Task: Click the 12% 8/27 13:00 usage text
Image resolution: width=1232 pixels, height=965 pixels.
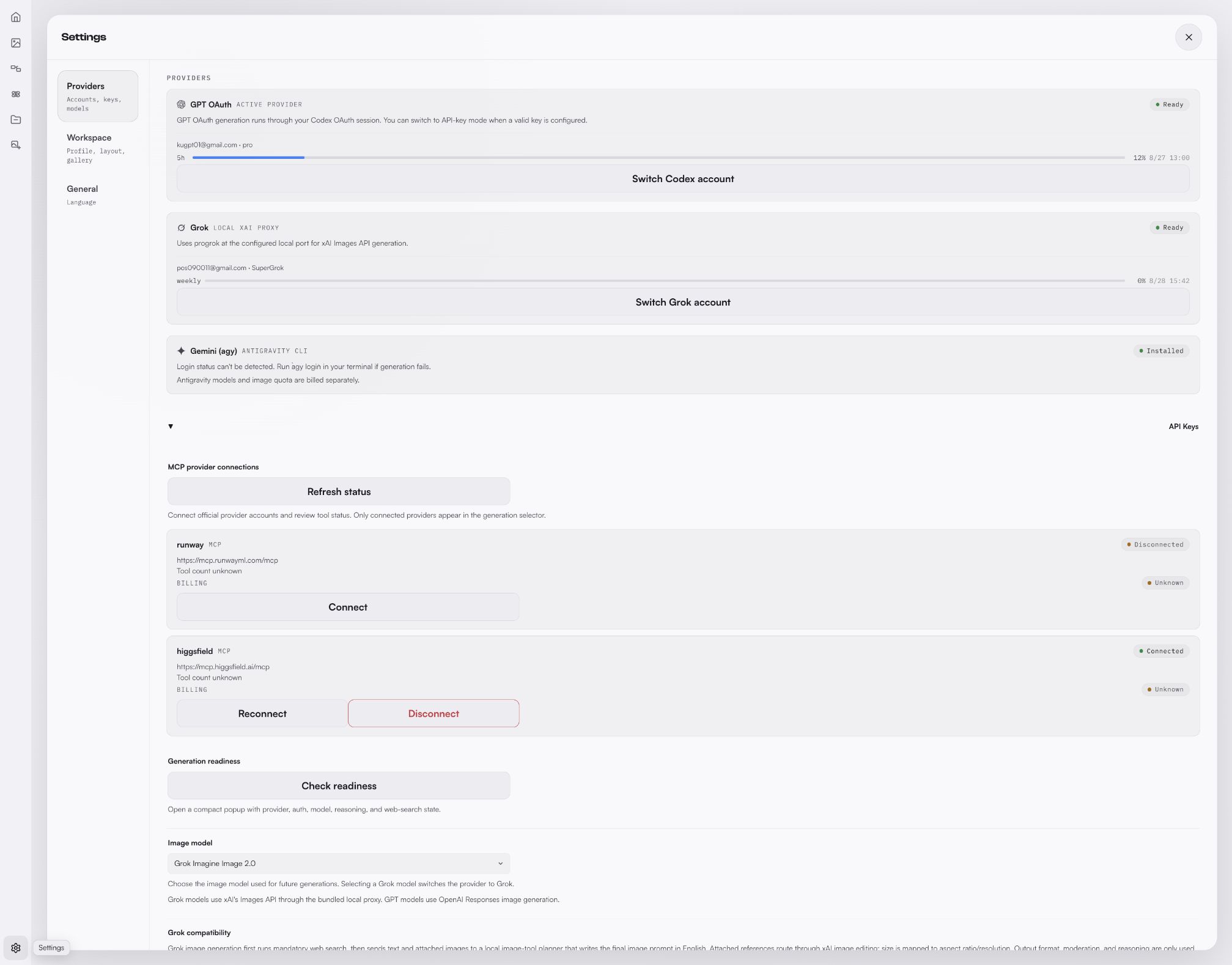Action: [x=1161, y=158]
